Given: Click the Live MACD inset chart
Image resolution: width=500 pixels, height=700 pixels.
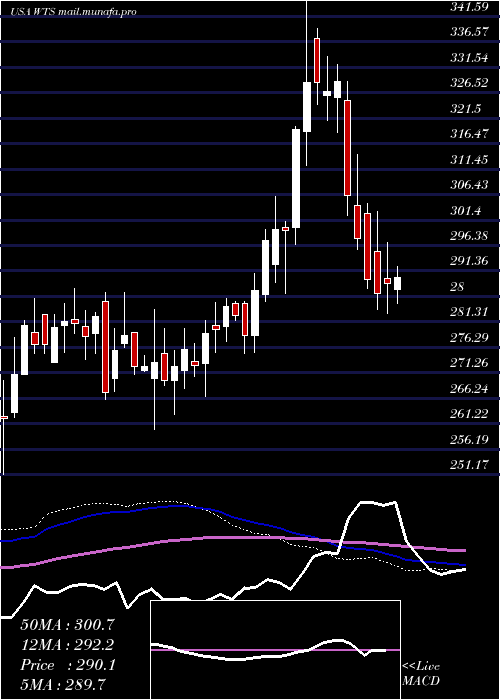Looking at the screenshot, I should pyautogui.click(x=275, y=650).
